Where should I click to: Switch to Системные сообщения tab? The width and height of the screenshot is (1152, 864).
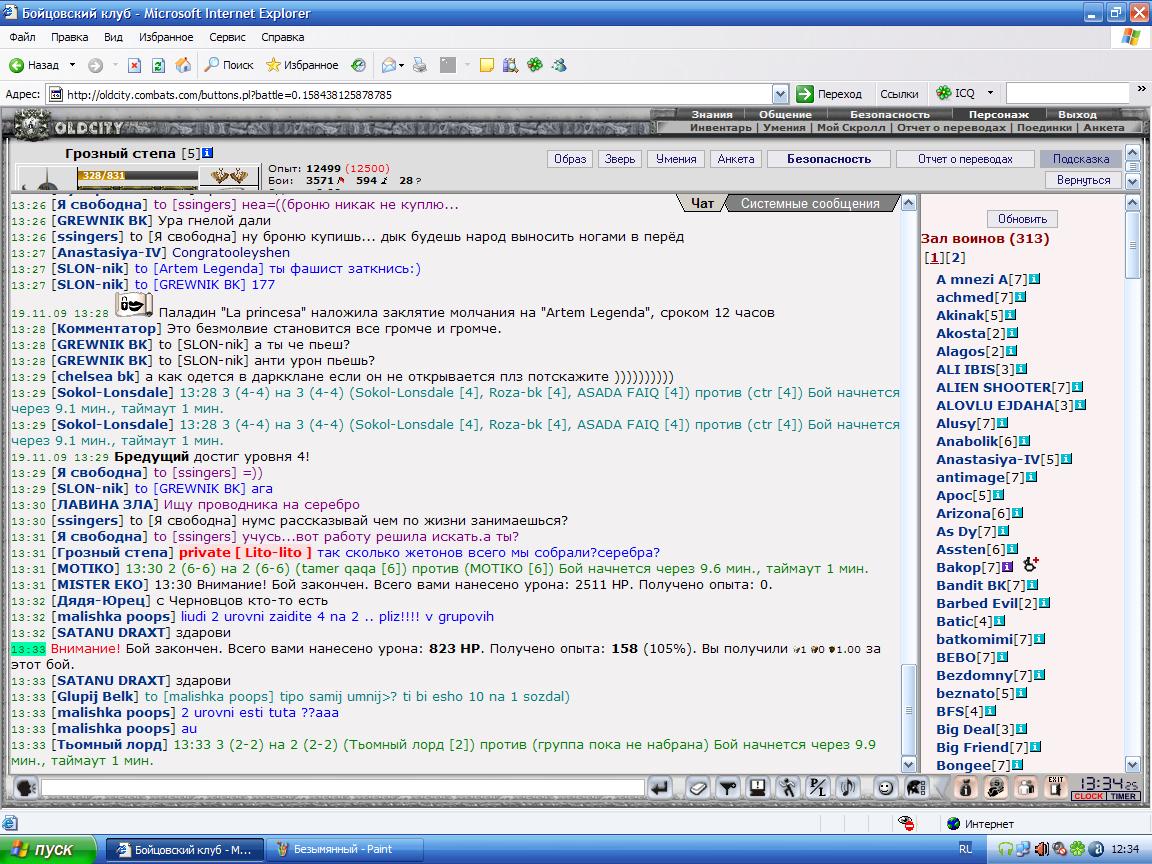click(x=810, y=204)
